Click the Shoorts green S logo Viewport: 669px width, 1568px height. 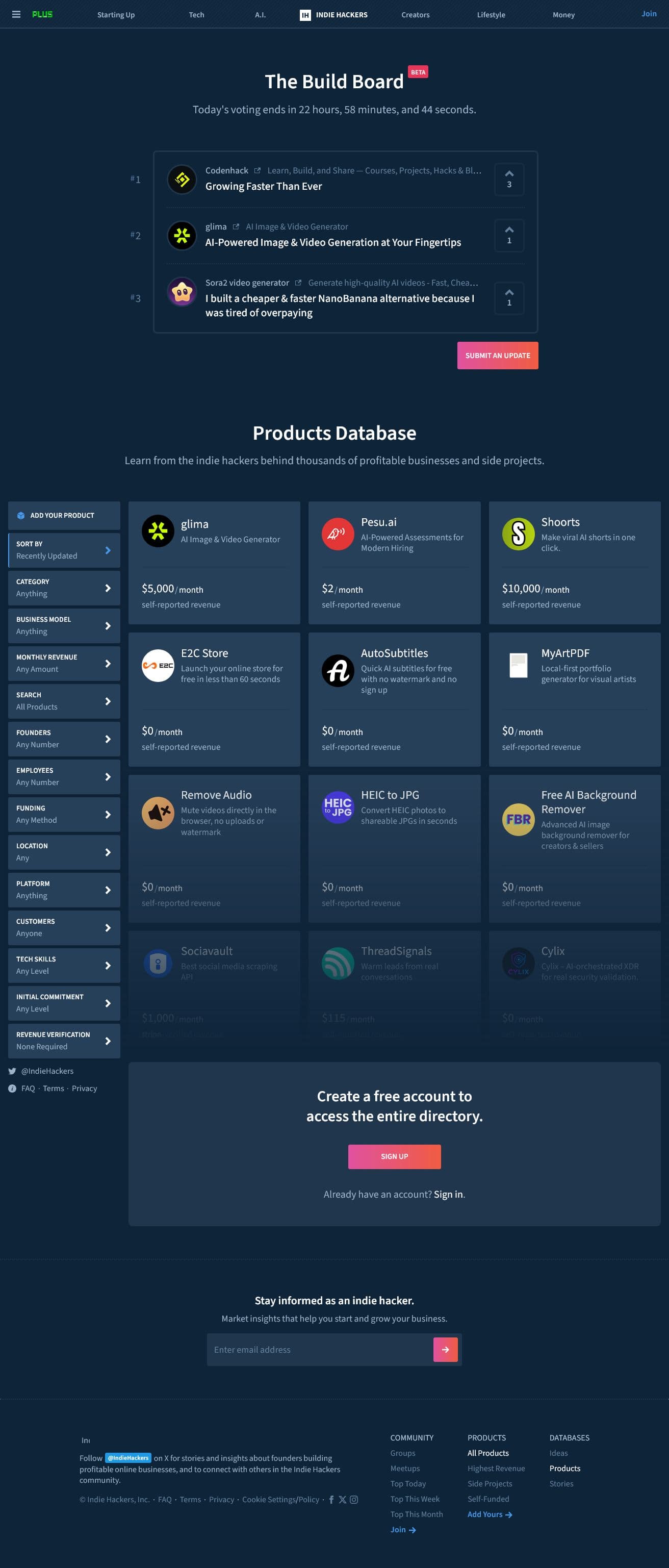(x=518, y=534)
